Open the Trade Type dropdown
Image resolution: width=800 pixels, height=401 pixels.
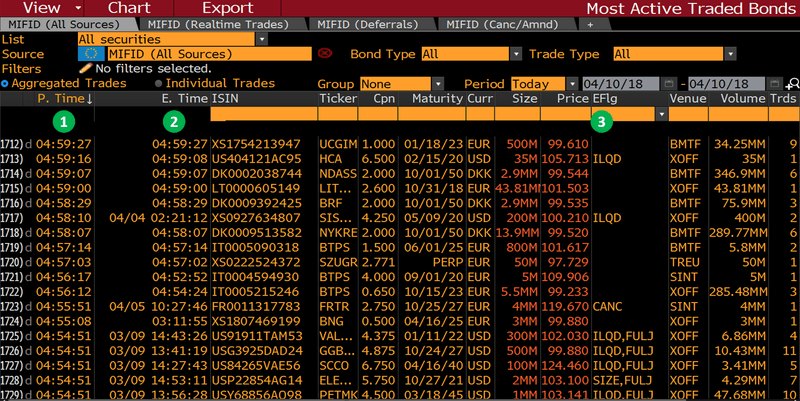(708, 54)
